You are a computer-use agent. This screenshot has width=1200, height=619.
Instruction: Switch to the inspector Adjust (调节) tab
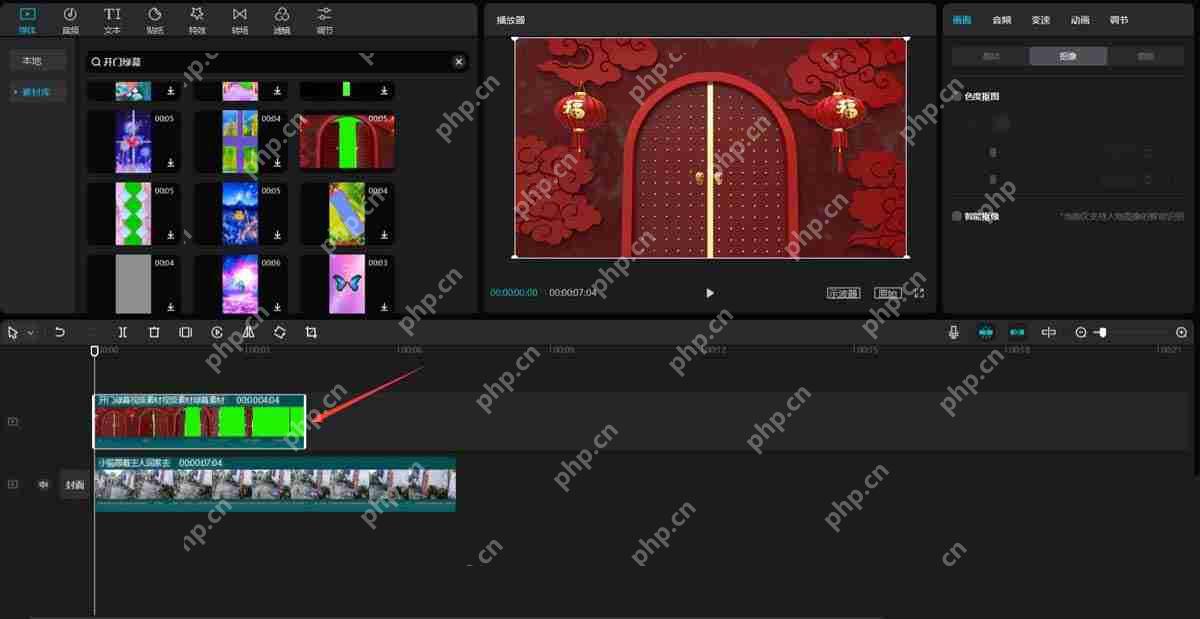coord(1119,20)
